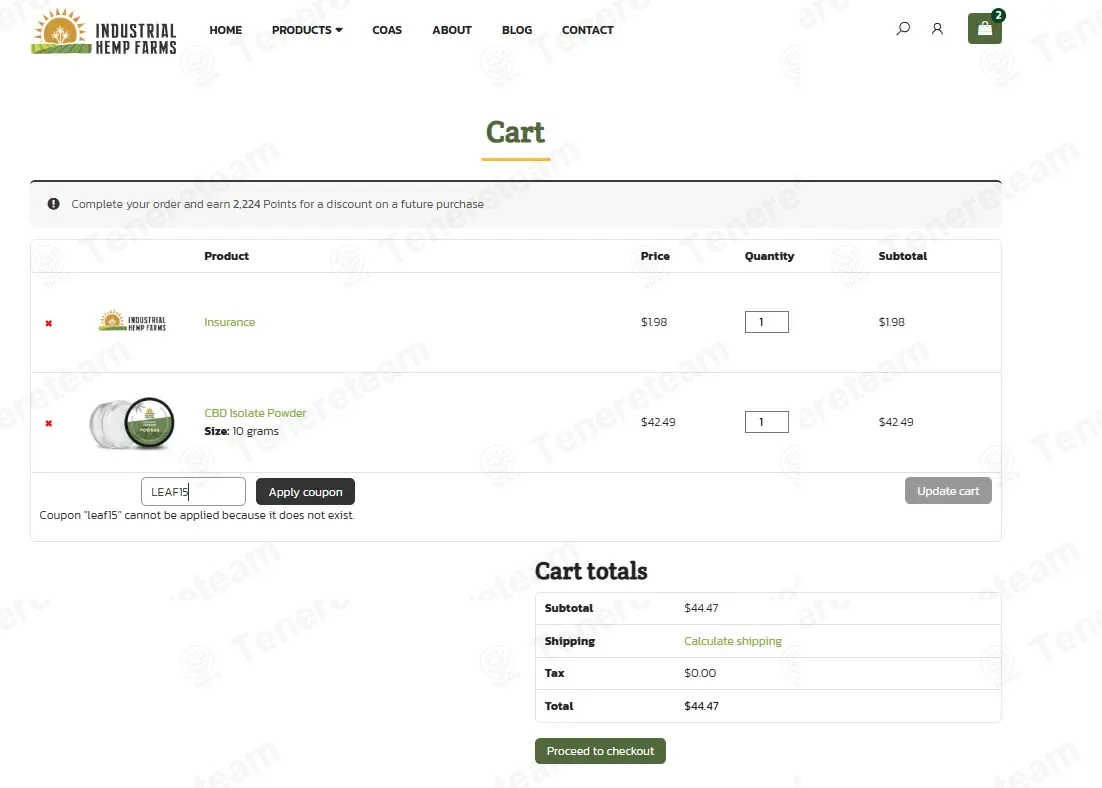Open the CBD Isolate Powder product link
1102x788 pixels.
(x=255, y=413)
